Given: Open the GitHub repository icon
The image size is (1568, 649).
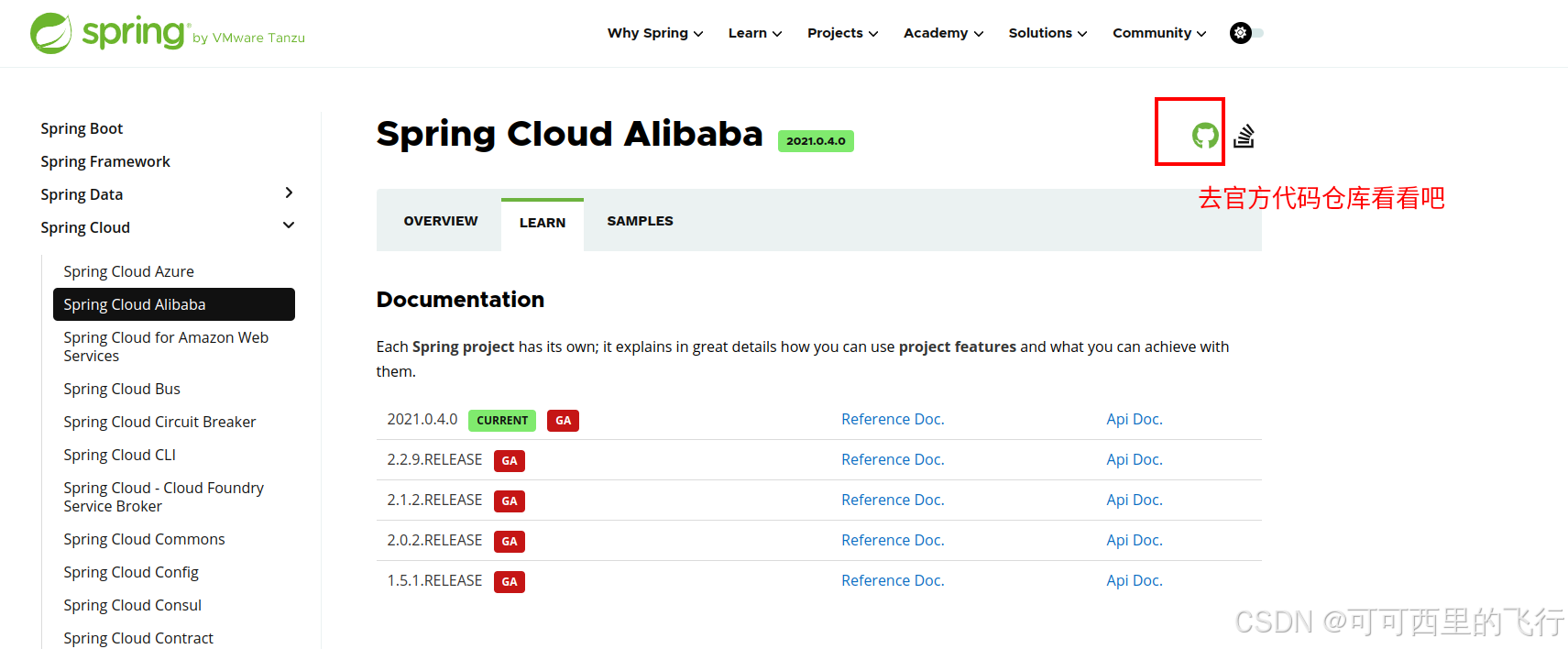Looking at the screenshot, I should pyautogui.click(x=1205, y=136).
